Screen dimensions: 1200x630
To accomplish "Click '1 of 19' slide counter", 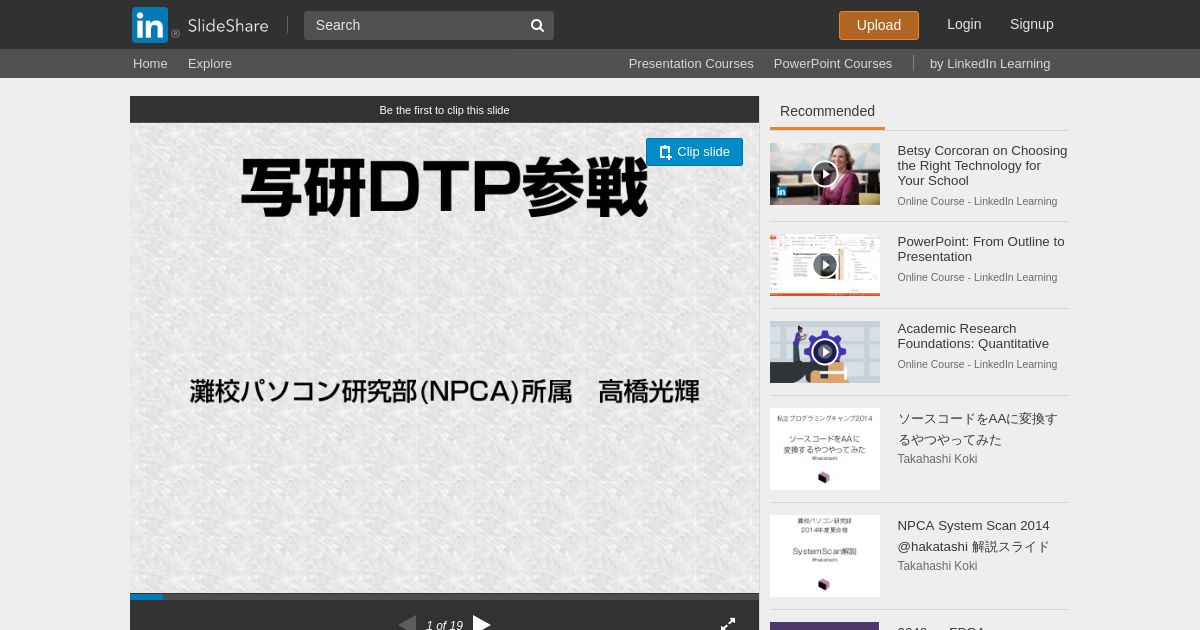I will (x=444, y=625).
